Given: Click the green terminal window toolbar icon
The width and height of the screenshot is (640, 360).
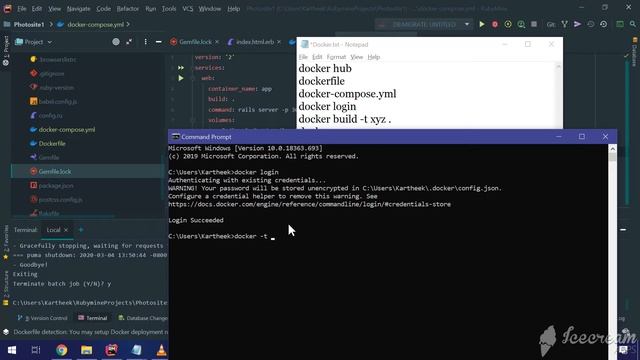Looking at the screenshot, I should coord(620,24).
